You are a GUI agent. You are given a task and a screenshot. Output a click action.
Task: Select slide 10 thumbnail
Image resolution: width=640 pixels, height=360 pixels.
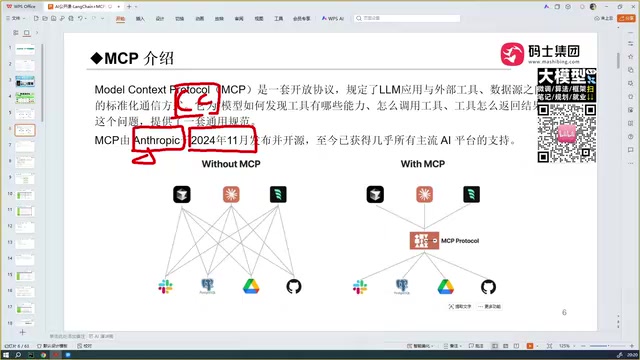click(x=25, y=195)
